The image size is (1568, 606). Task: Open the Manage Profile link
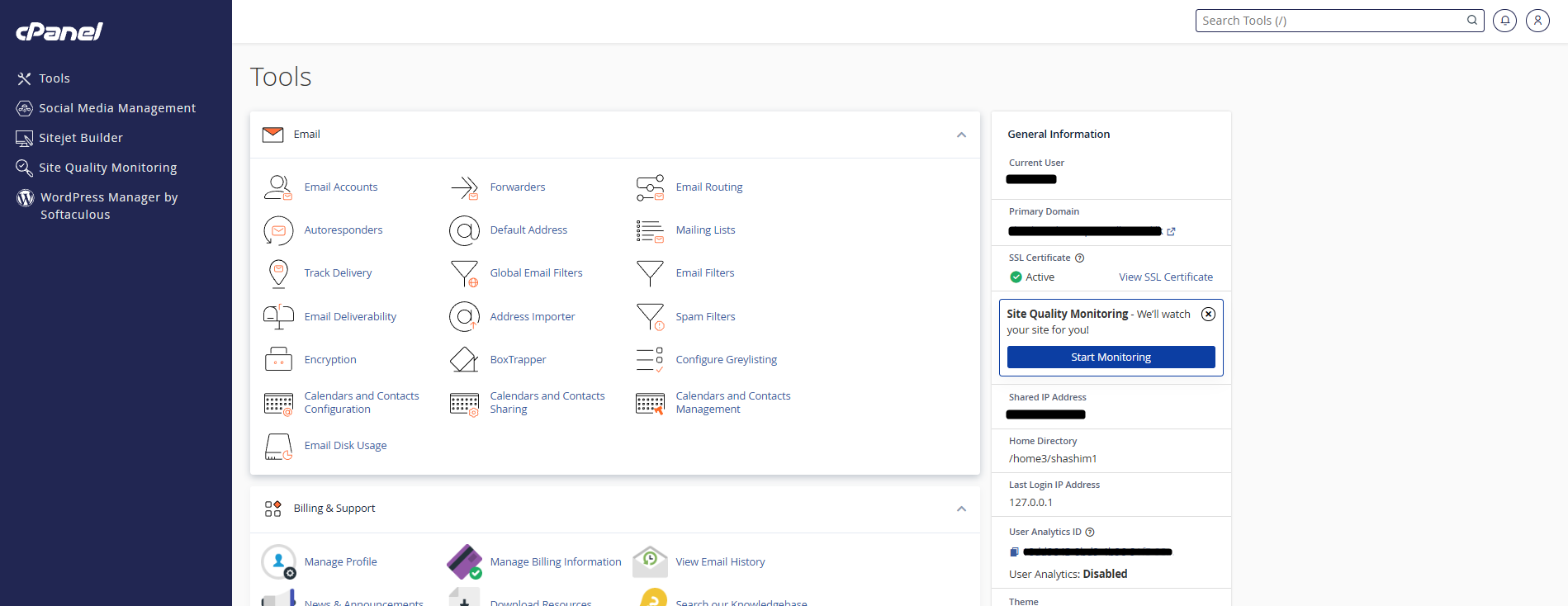(340, 562)
